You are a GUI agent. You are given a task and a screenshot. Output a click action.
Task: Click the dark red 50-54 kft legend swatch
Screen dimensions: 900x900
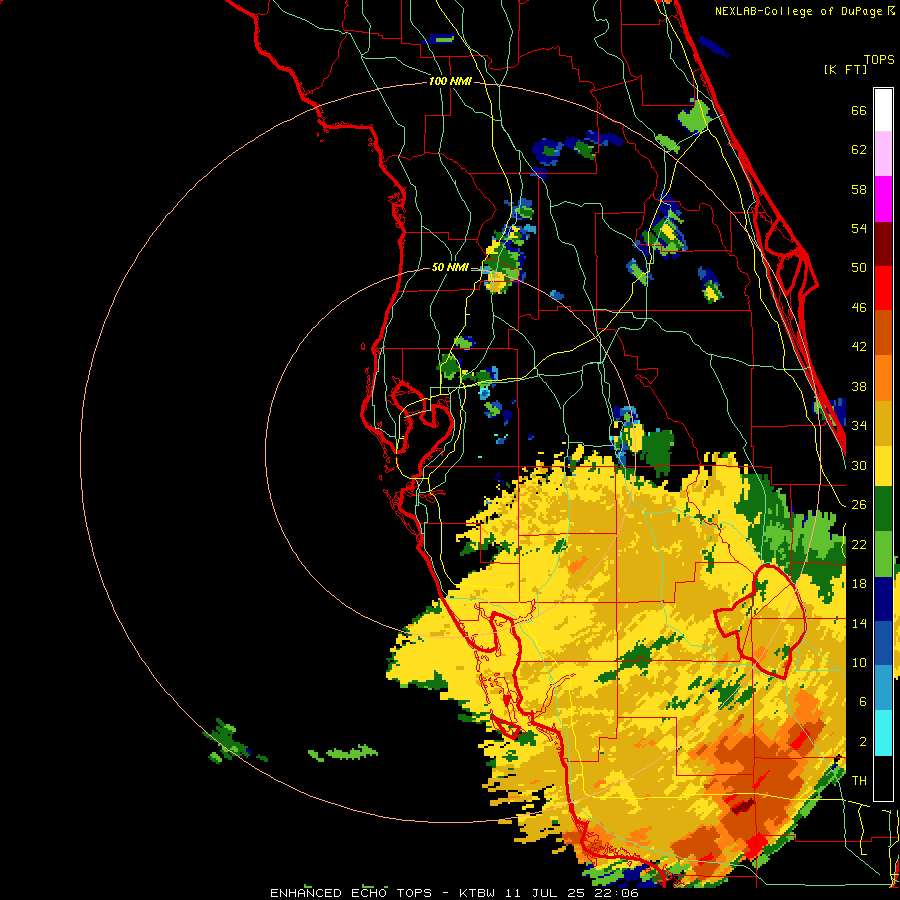tap(883, 244)
